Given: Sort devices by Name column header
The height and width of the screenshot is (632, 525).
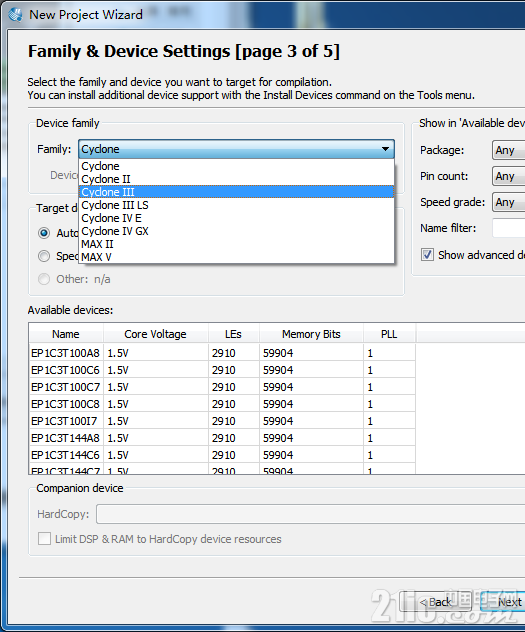Looking at the screenshot, I should point(66,334).
